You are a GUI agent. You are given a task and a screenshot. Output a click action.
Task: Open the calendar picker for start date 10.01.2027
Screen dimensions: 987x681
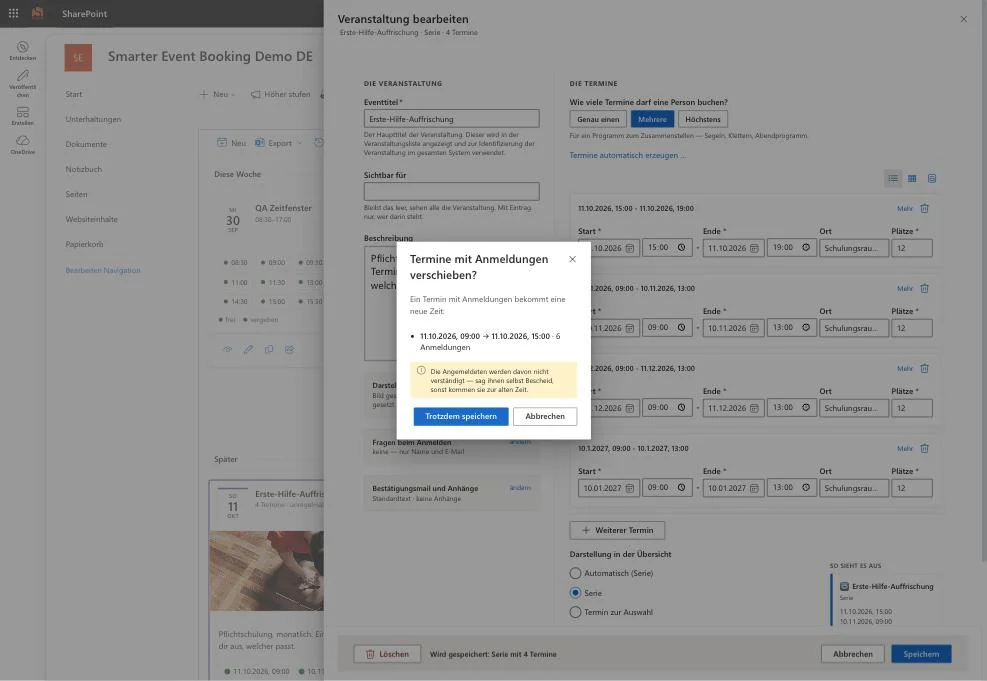(x=629, y=488)
